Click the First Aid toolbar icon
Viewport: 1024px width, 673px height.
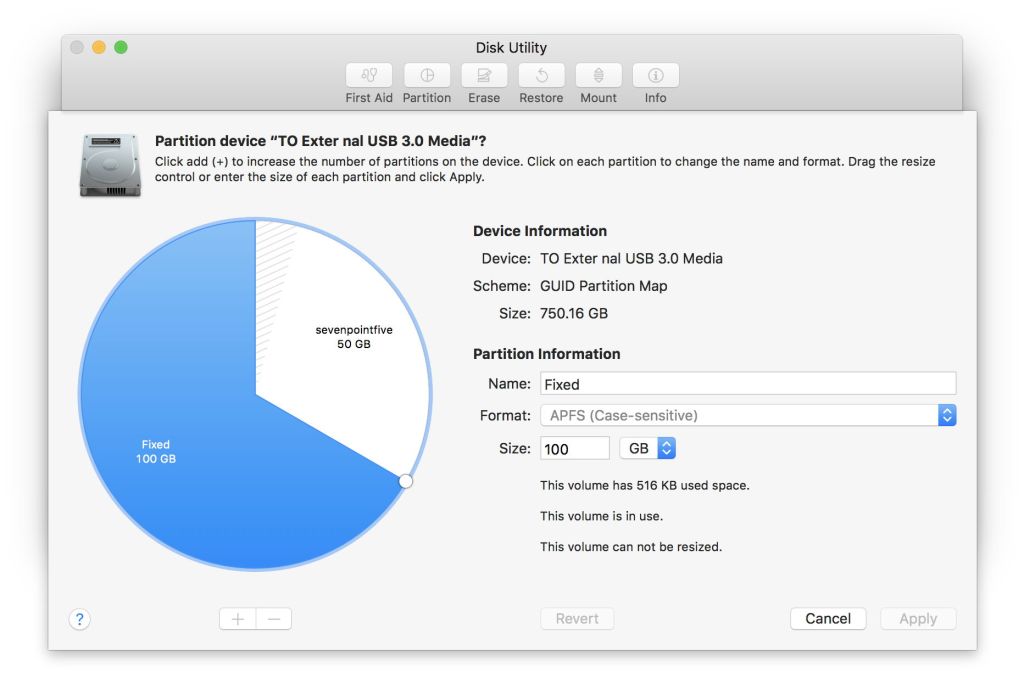(x=369, y=76)
